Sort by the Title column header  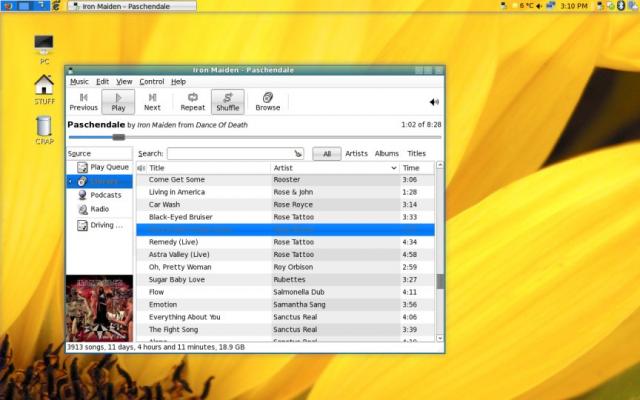click(x=208, y=168)
